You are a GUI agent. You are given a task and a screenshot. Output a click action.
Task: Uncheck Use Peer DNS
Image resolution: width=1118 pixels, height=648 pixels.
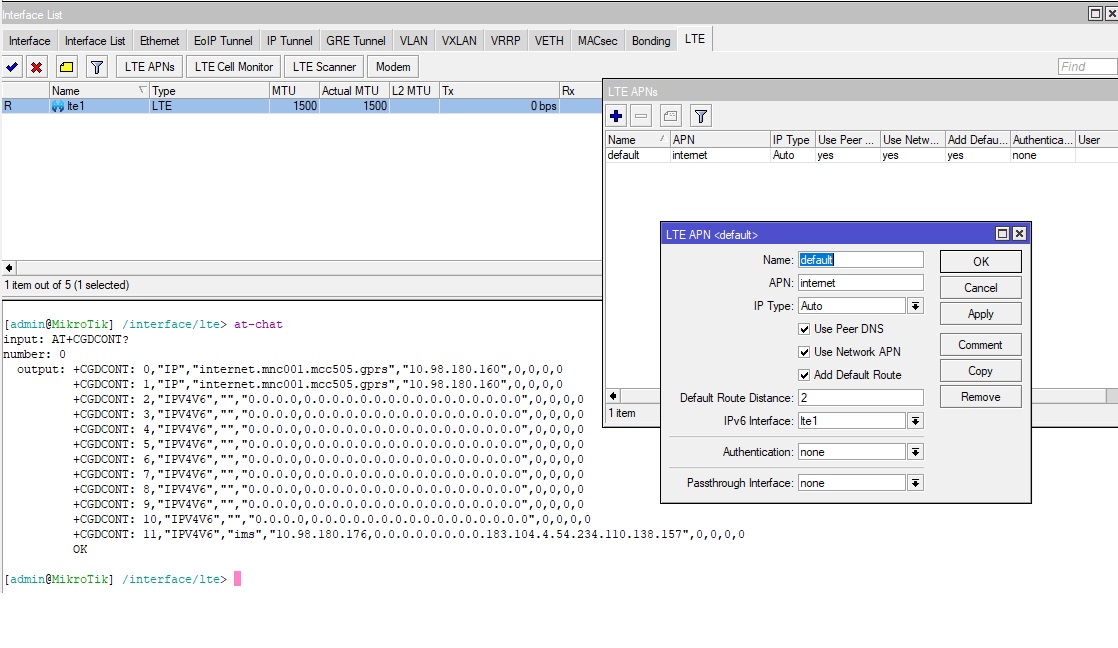(805, 328)
